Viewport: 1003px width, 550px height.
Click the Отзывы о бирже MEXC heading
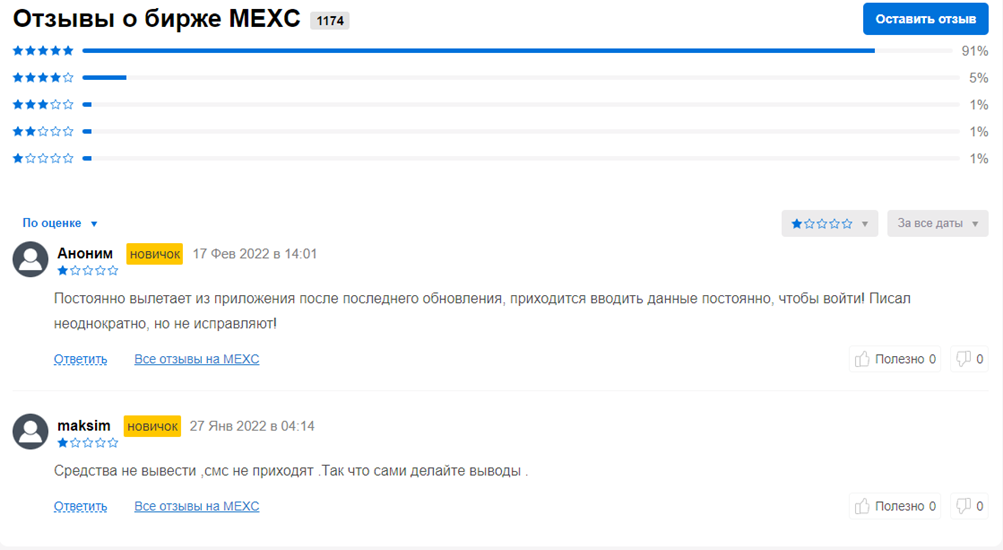click(x=157, y=19)
